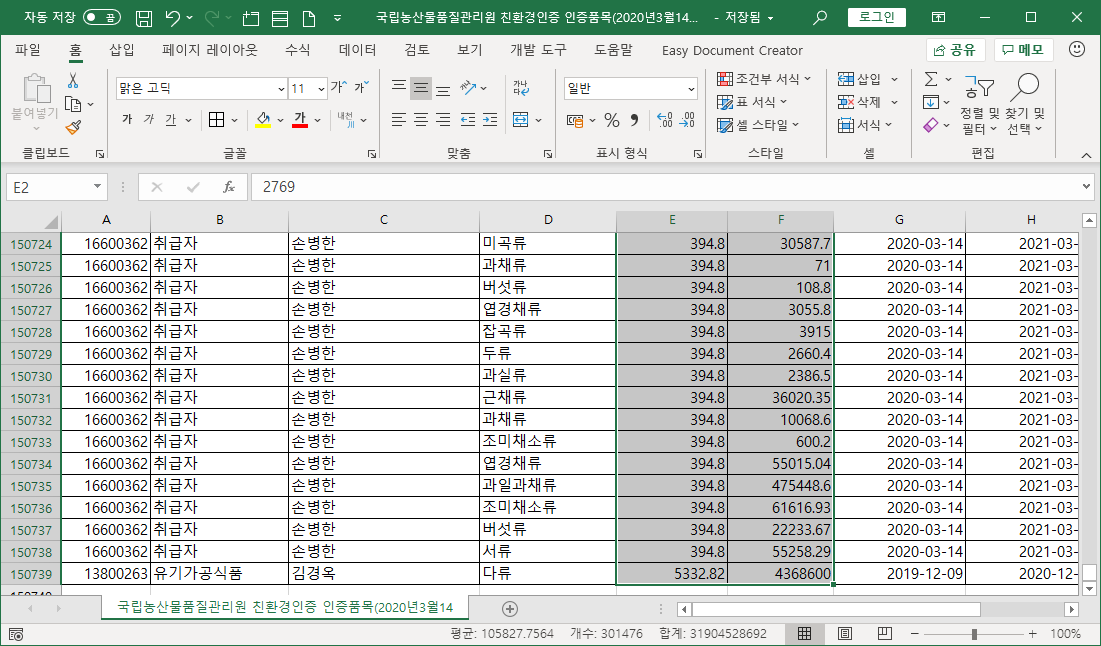The width and height of the screenshot is (1101, 646).
Task: Switch to the 수식 ribbon tab
Action: (x=297, y=50)
